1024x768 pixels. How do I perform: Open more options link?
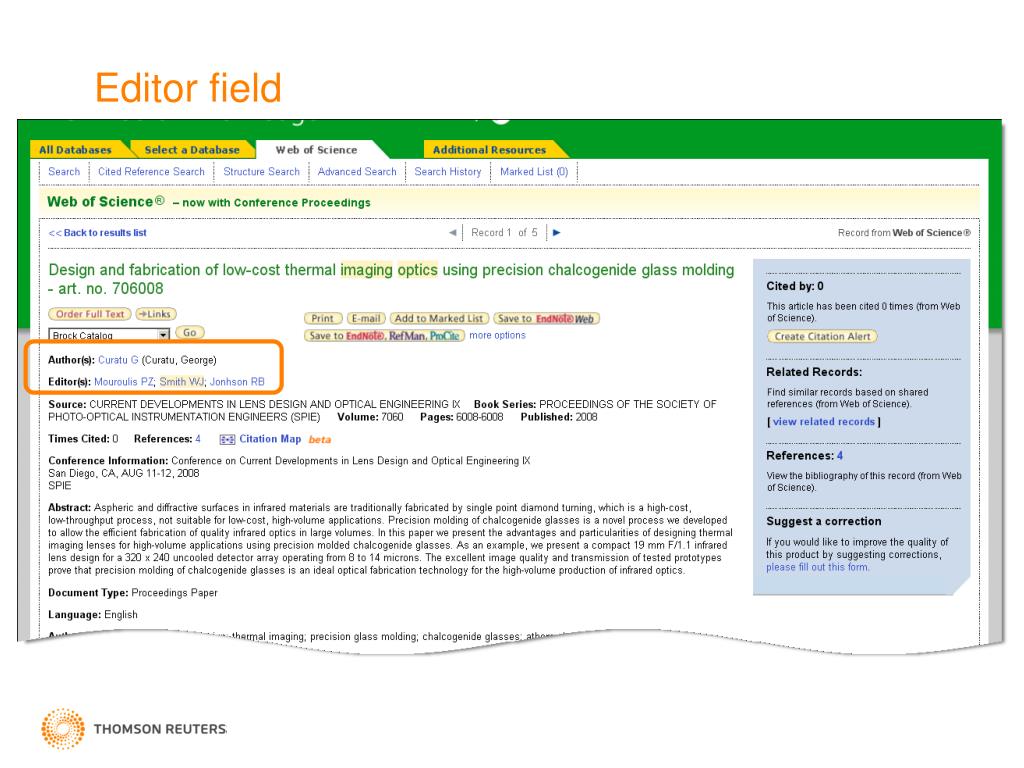point(497,336)
